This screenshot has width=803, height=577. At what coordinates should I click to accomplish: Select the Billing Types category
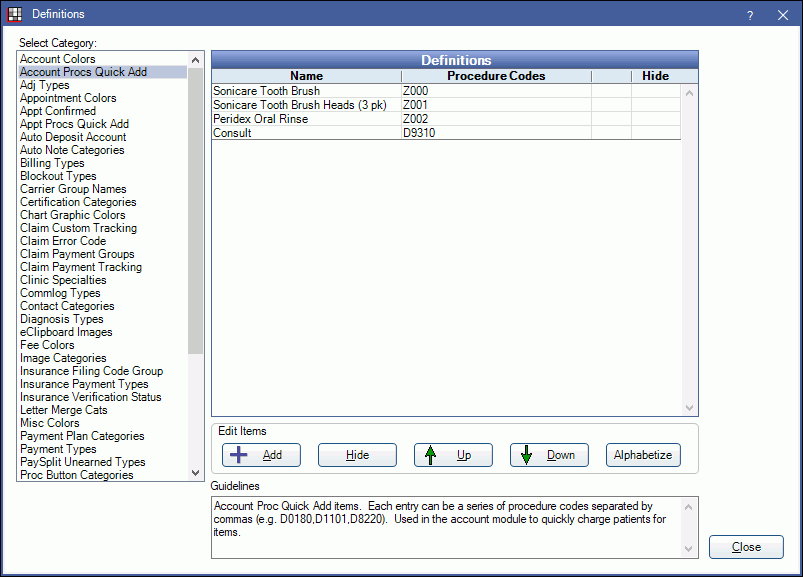point(102,163)
